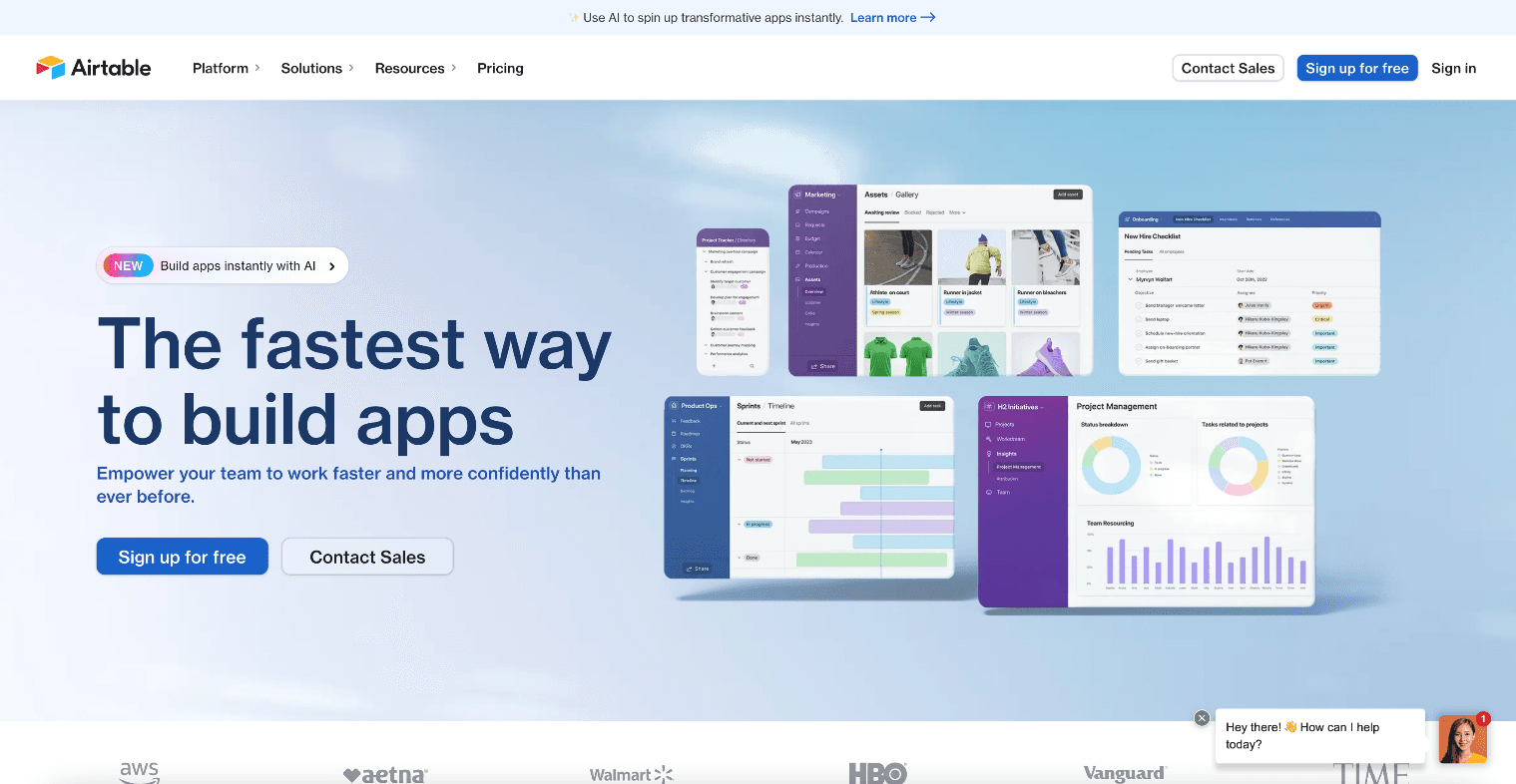Click the hero Contact Sales button below the headline
This screenshot has height=784, width=1516.
point(367,557)
